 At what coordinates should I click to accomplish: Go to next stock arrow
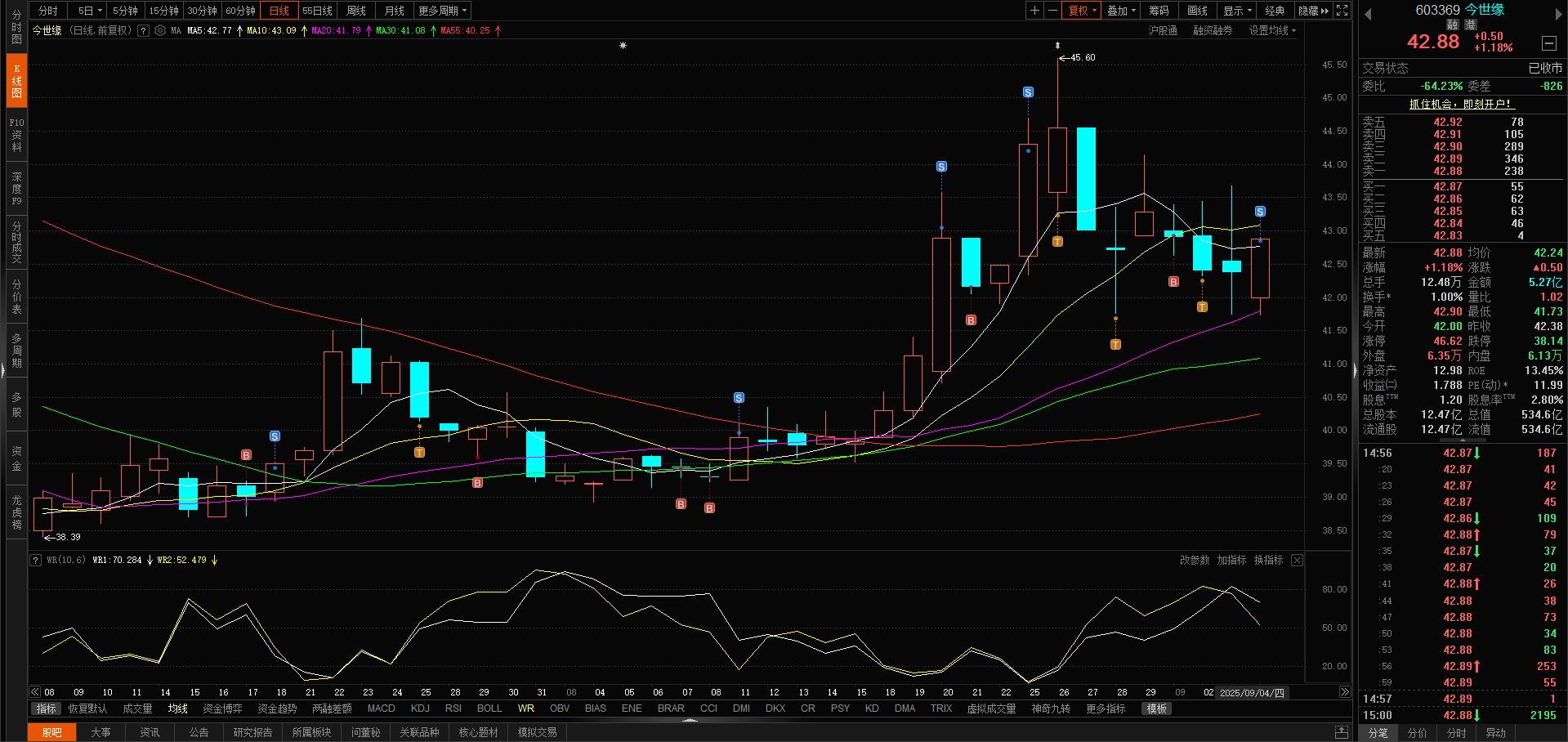(x=1557, y=14)
